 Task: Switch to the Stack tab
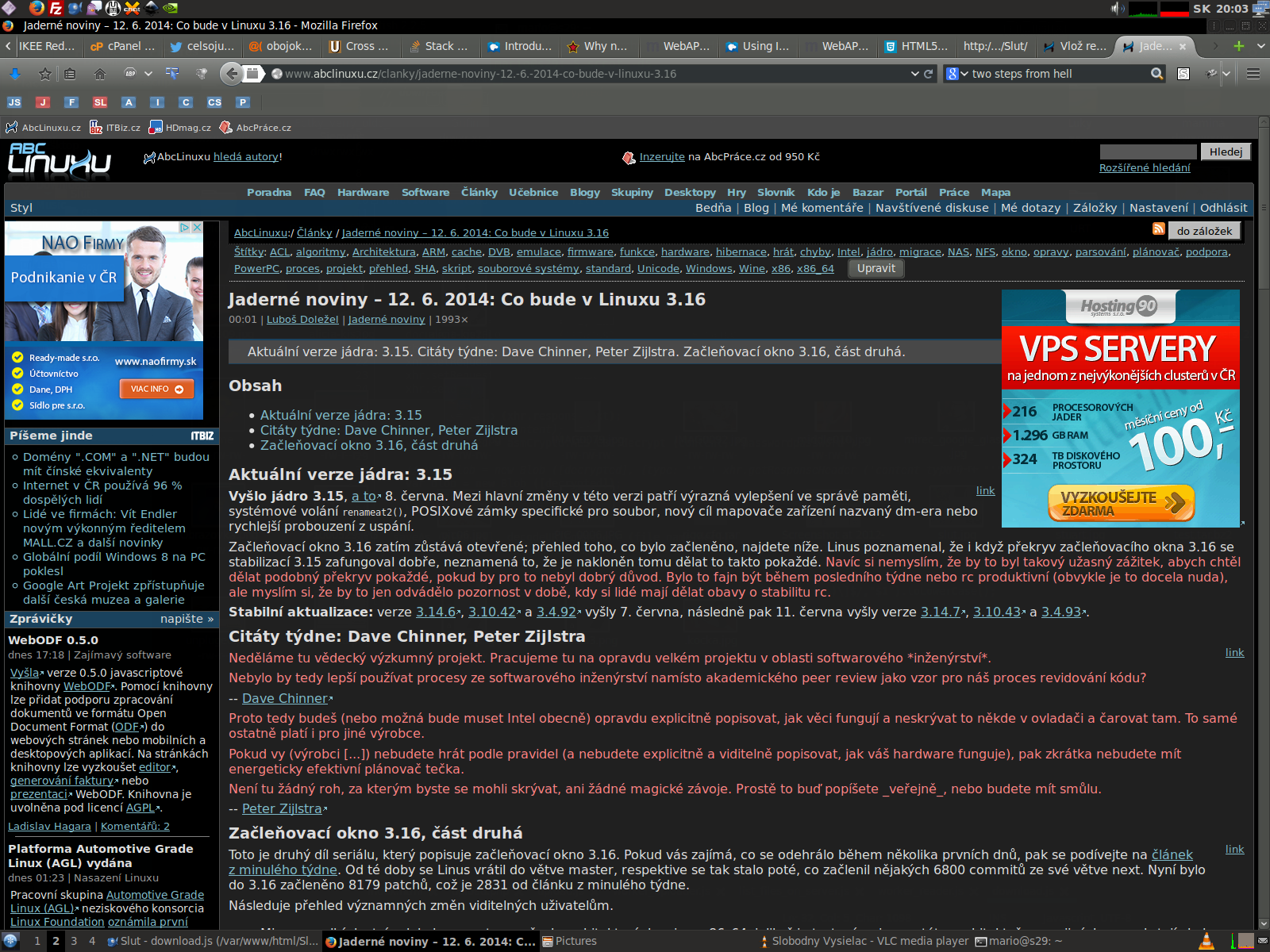(x=440, y=46)
